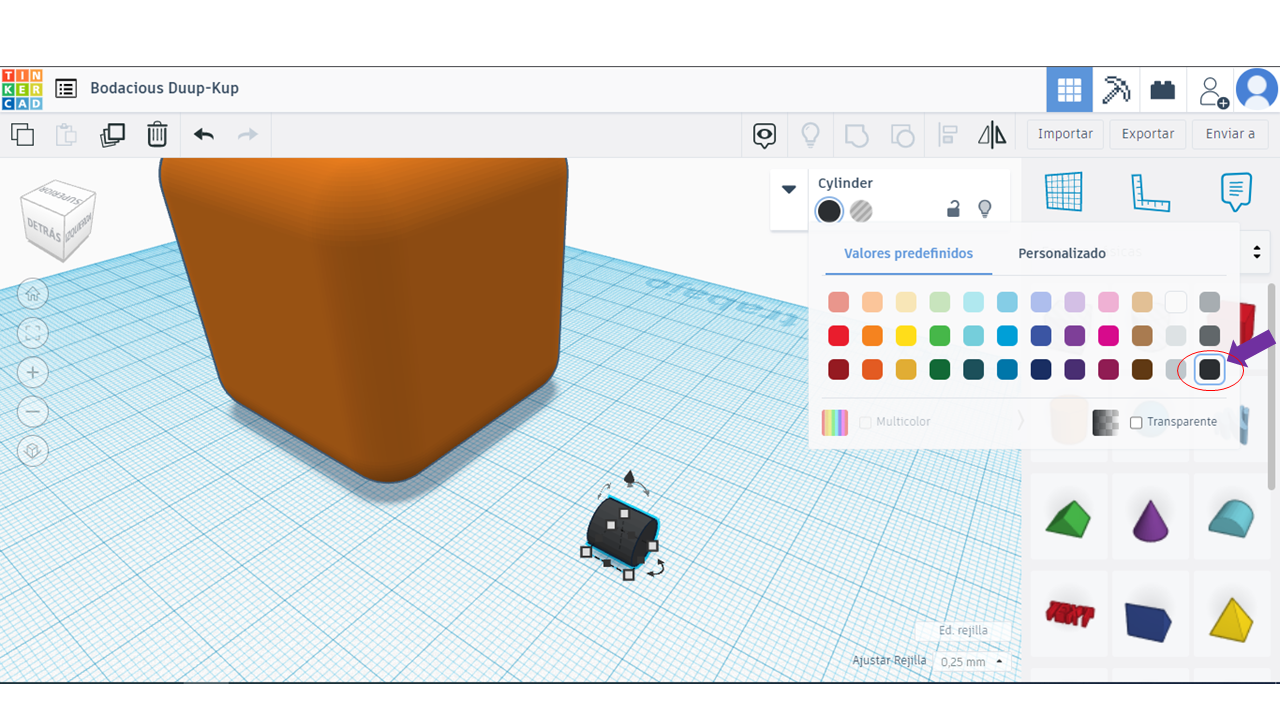1280x720 pixels.
Task: Open the shape category dropdown
Action: (x=1257, y=251)
